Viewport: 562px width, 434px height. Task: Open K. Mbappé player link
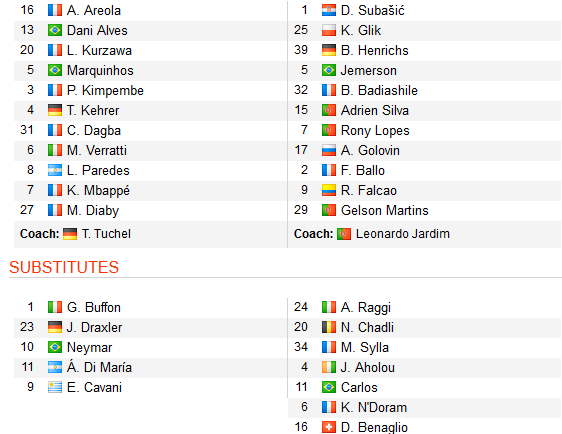pyautogui.click(x=98, y=190)
